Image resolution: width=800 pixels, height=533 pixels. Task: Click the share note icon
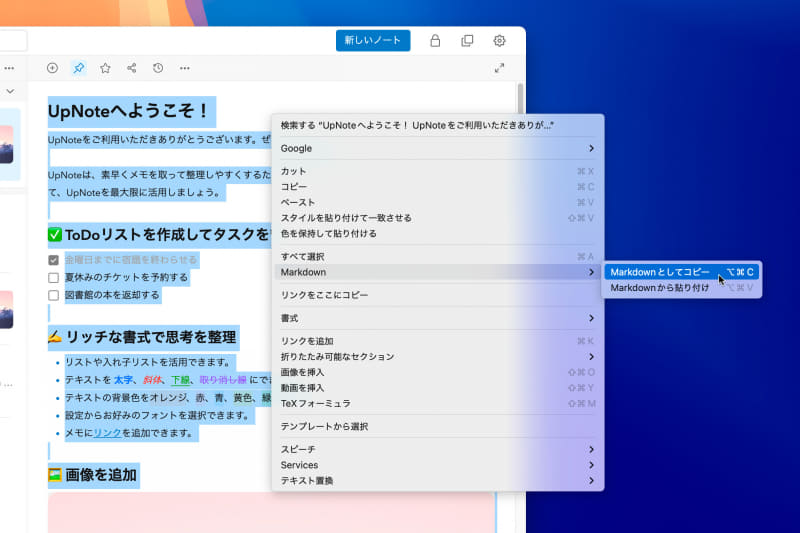(132, 68)
